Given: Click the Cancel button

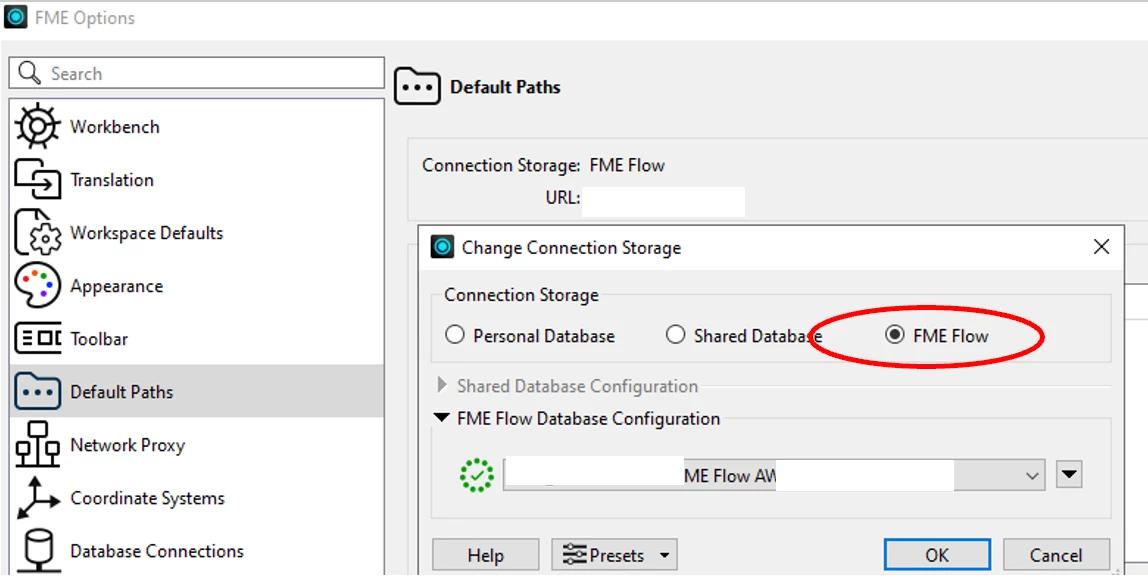Looking at the screenshot, I should [1056, 556].
